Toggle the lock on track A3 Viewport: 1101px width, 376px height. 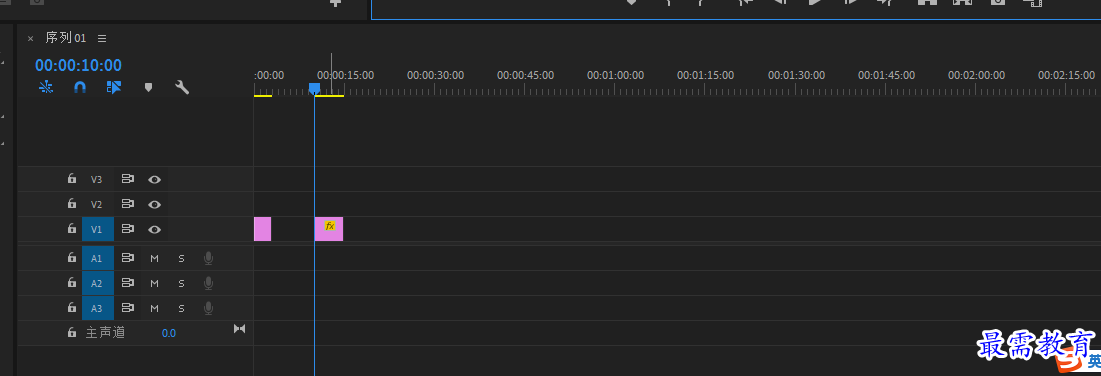click(x=72, y=307)
